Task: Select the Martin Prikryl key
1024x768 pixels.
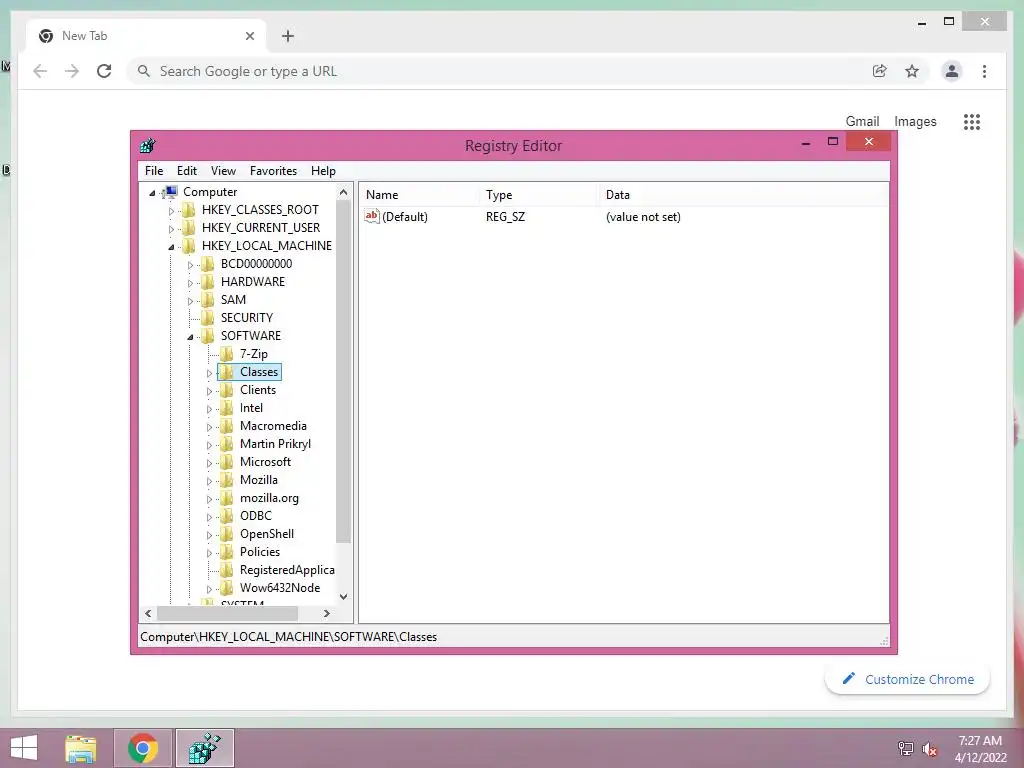Action: tap(275, 444)
